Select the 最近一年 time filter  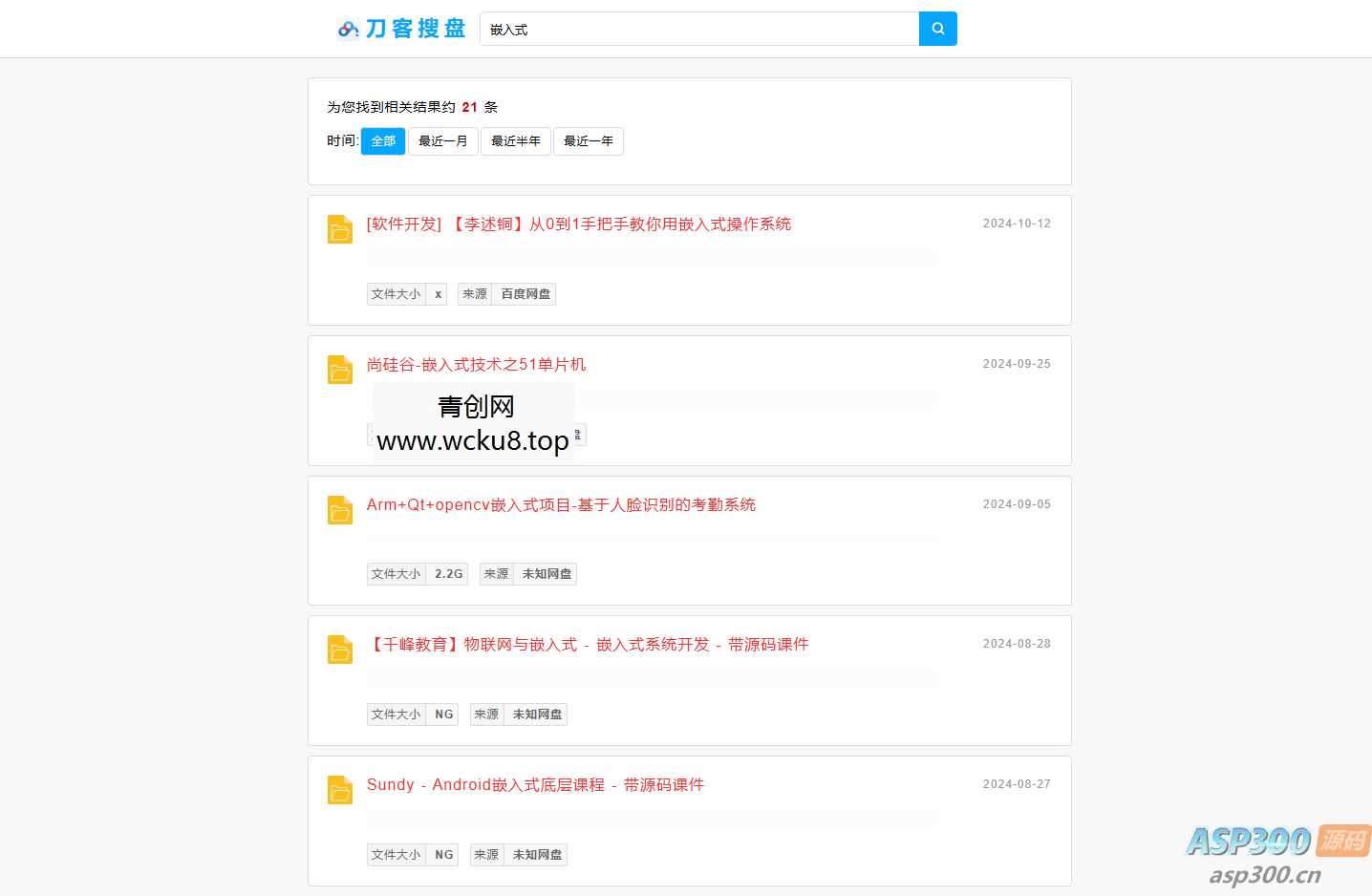[588, 140]
